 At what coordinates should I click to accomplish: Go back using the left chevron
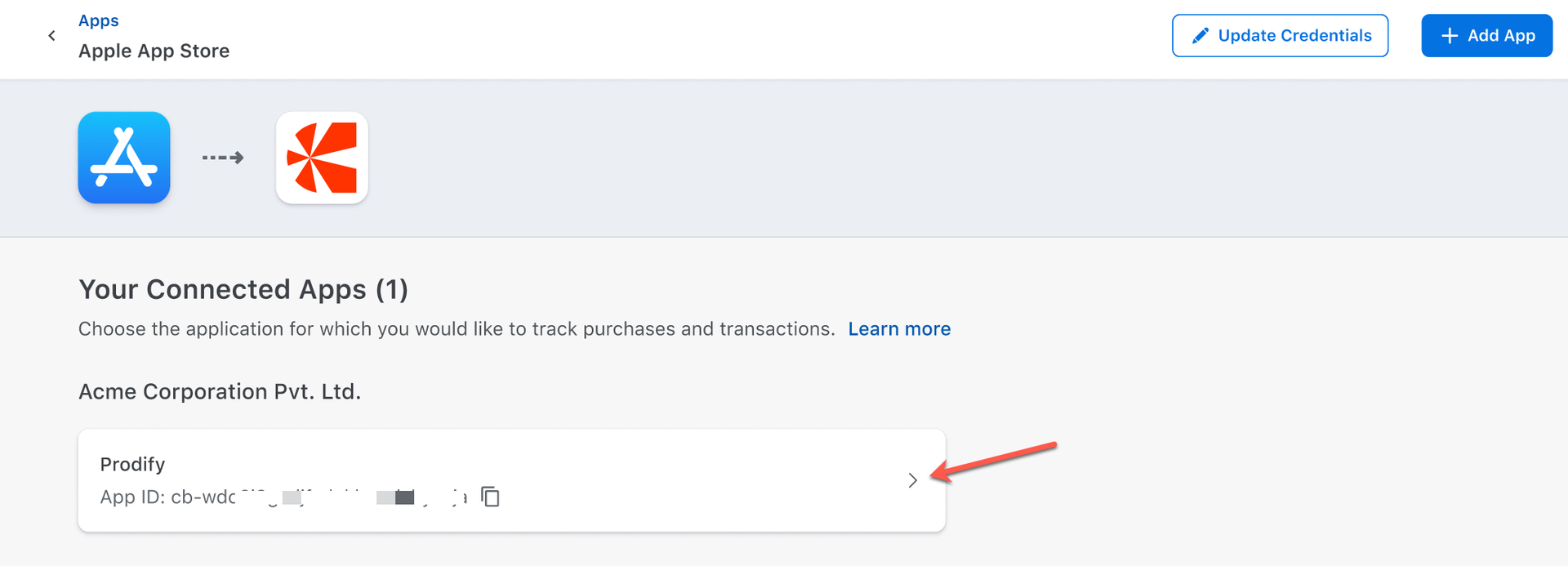[x=51, y=35]
